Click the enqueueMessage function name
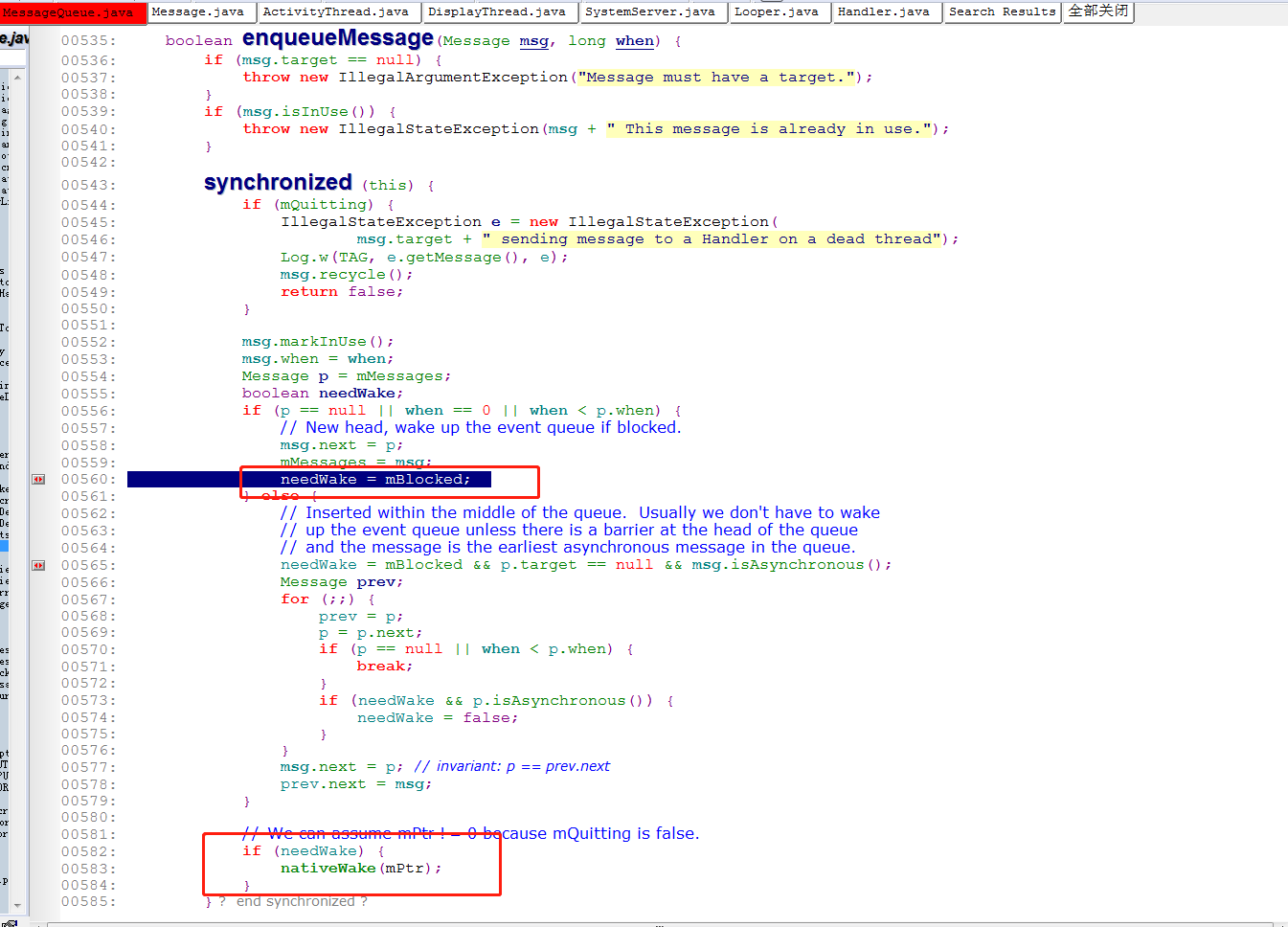1288x927 pixels. [x=338, y=38]
